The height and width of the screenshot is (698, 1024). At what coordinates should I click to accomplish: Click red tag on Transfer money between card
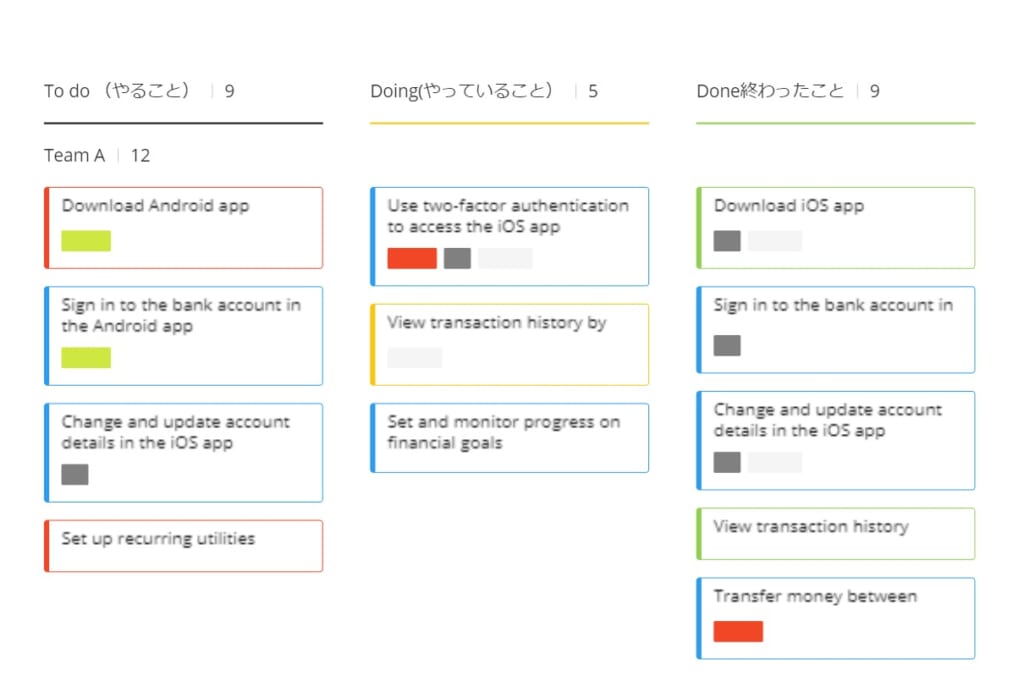[x=738, y=631]
